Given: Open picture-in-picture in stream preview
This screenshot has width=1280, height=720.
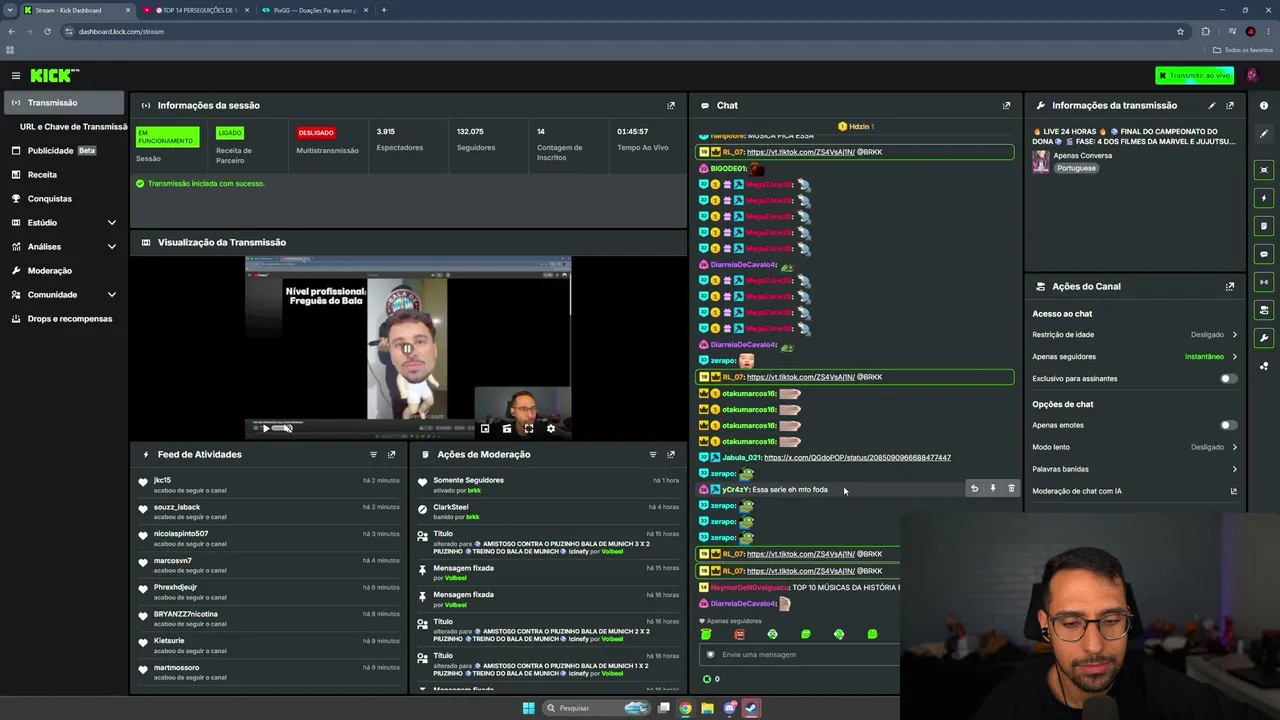Looking at the screenshot, I should [485, 429].
